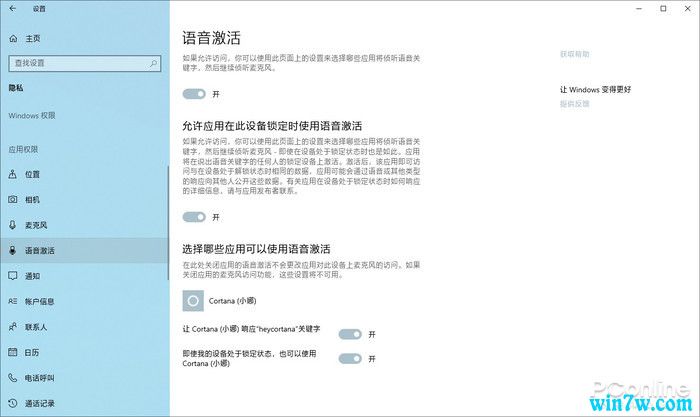Click the notifications (通知) icon
The image size is (700, 417).
pyautogui.click(x=13, y=276)
